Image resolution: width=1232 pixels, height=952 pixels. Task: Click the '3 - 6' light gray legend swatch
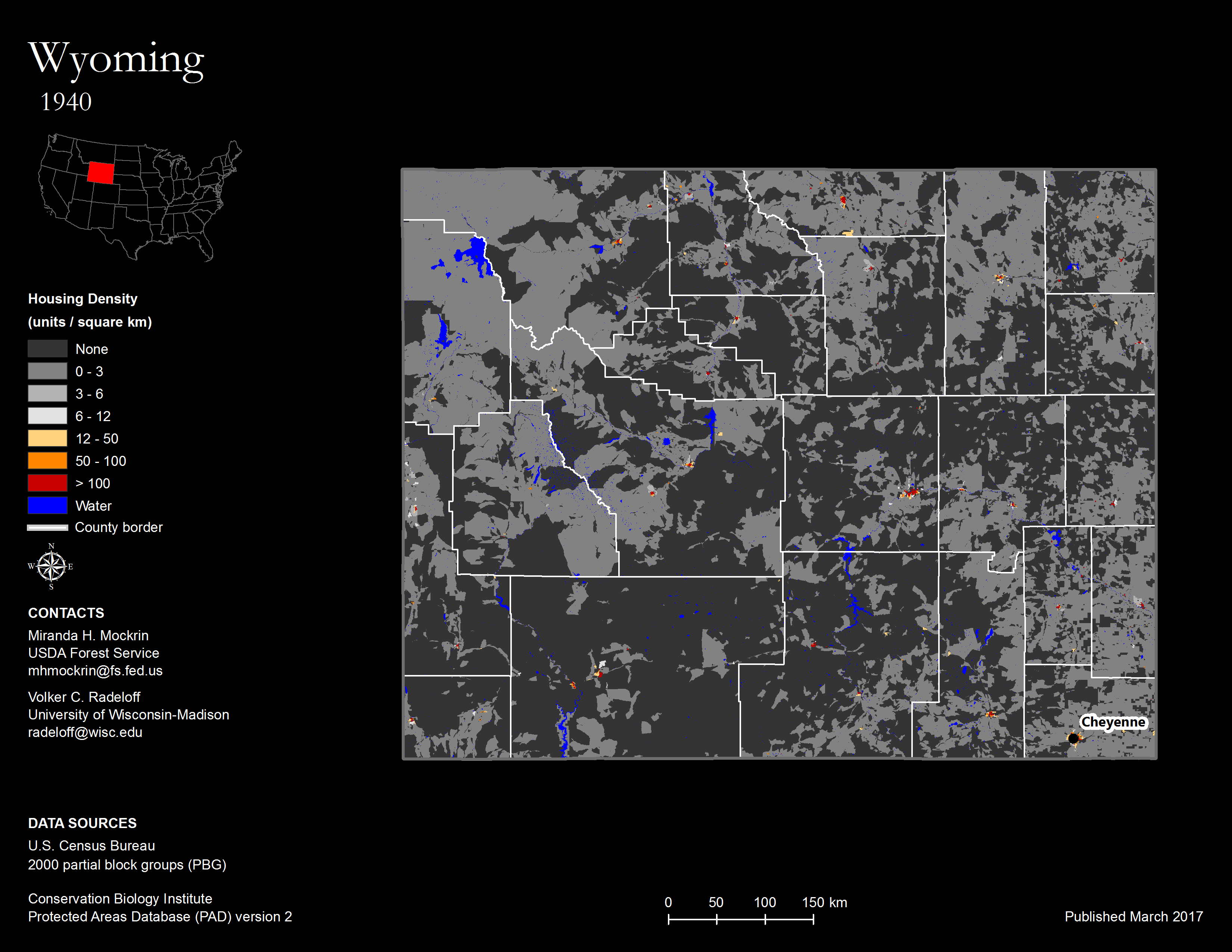point(47,393)
